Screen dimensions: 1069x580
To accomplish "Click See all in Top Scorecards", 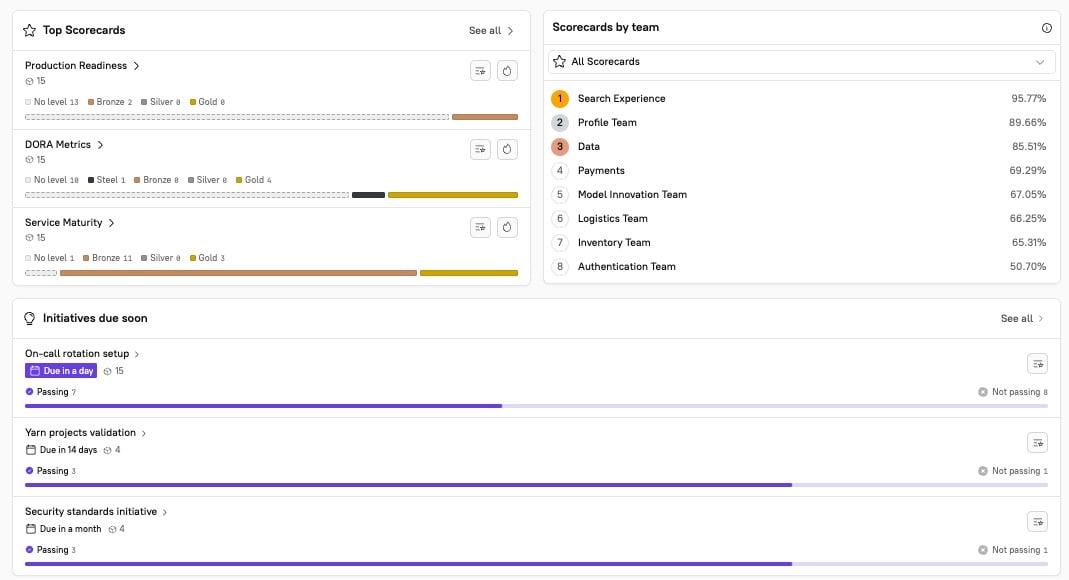I will (x=491, y=31).
